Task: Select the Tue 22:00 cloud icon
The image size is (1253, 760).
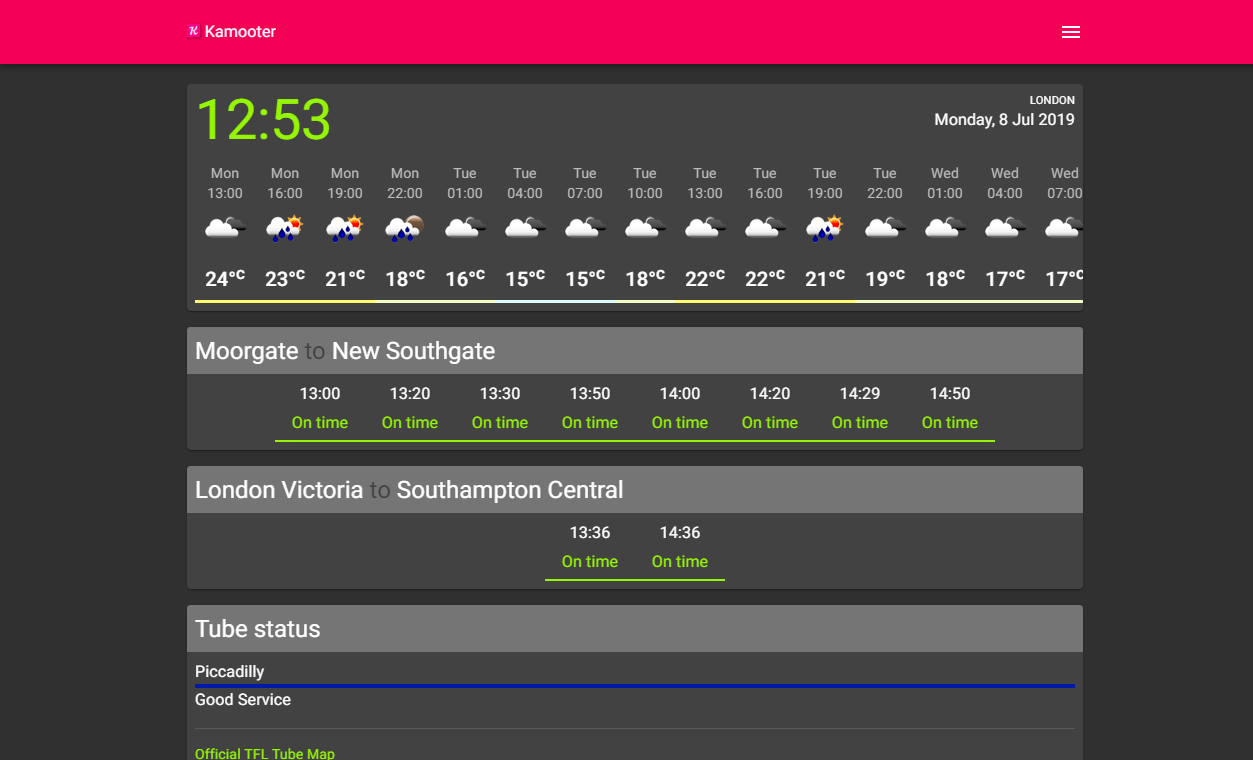Action: pos(885,229)
